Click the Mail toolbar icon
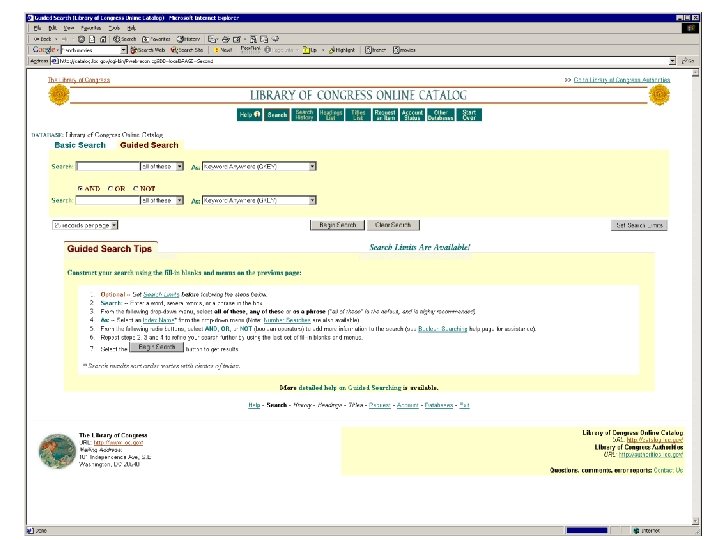 [x=213, y=39]
